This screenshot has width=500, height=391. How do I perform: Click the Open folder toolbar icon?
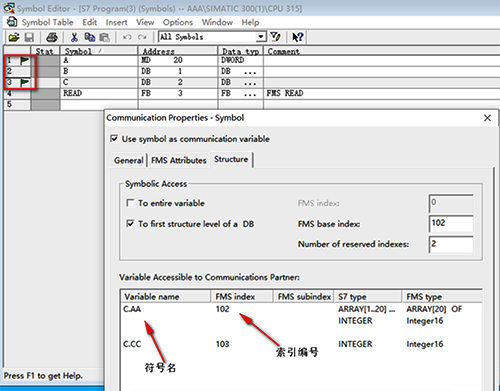point(14,37)
